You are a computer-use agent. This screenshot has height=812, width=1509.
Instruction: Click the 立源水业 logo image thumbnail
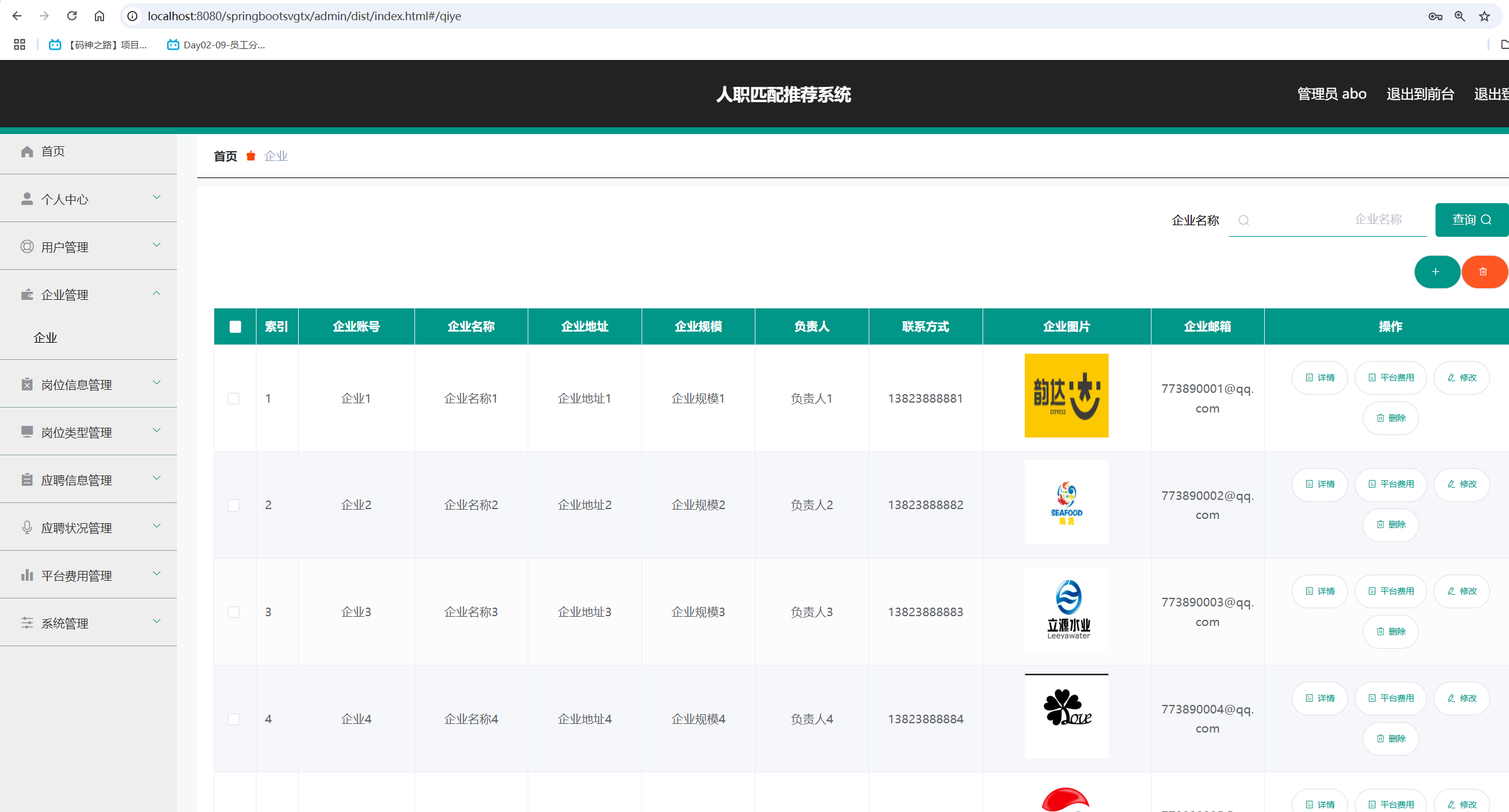tap(1066, 609)
